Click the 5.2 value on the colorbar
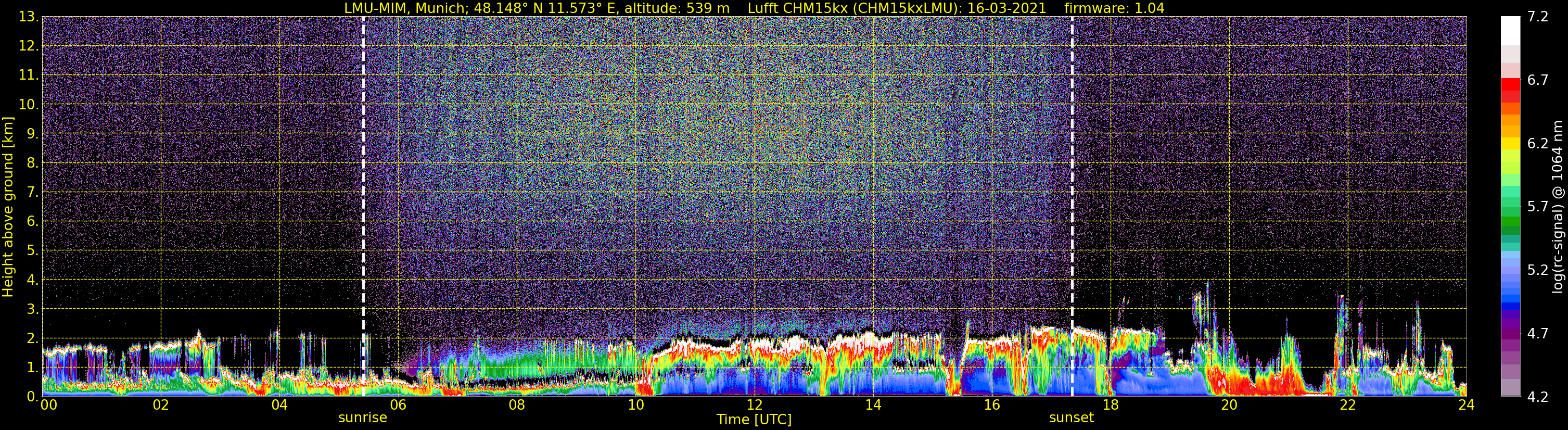 [1538, 270]
